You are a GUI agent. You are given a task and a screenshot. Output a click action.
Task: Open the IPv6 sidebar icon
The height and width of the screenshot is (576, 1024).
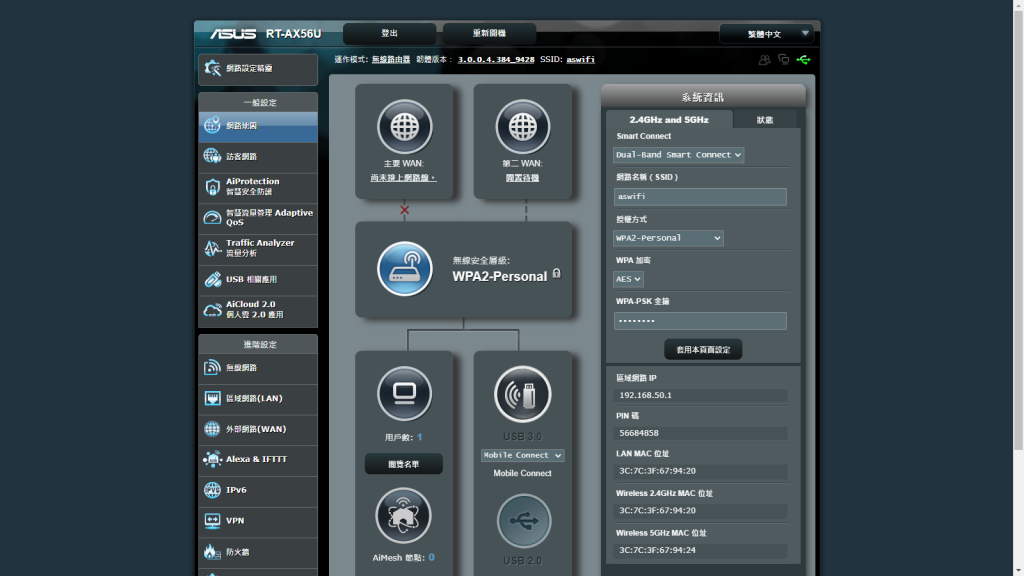click(x=212, y=490)
